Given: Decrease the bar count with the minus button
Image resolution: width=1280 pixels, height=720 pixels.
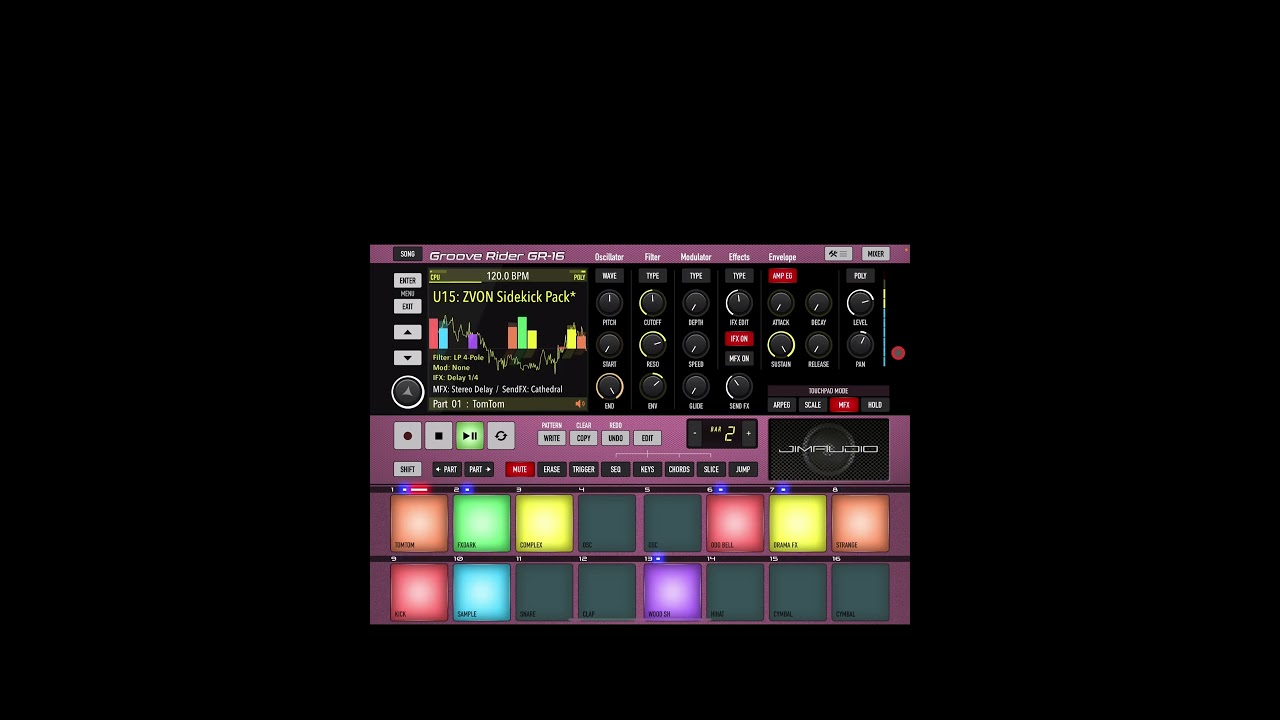Looking at the screenshot, I should click(x=695, y=433).
